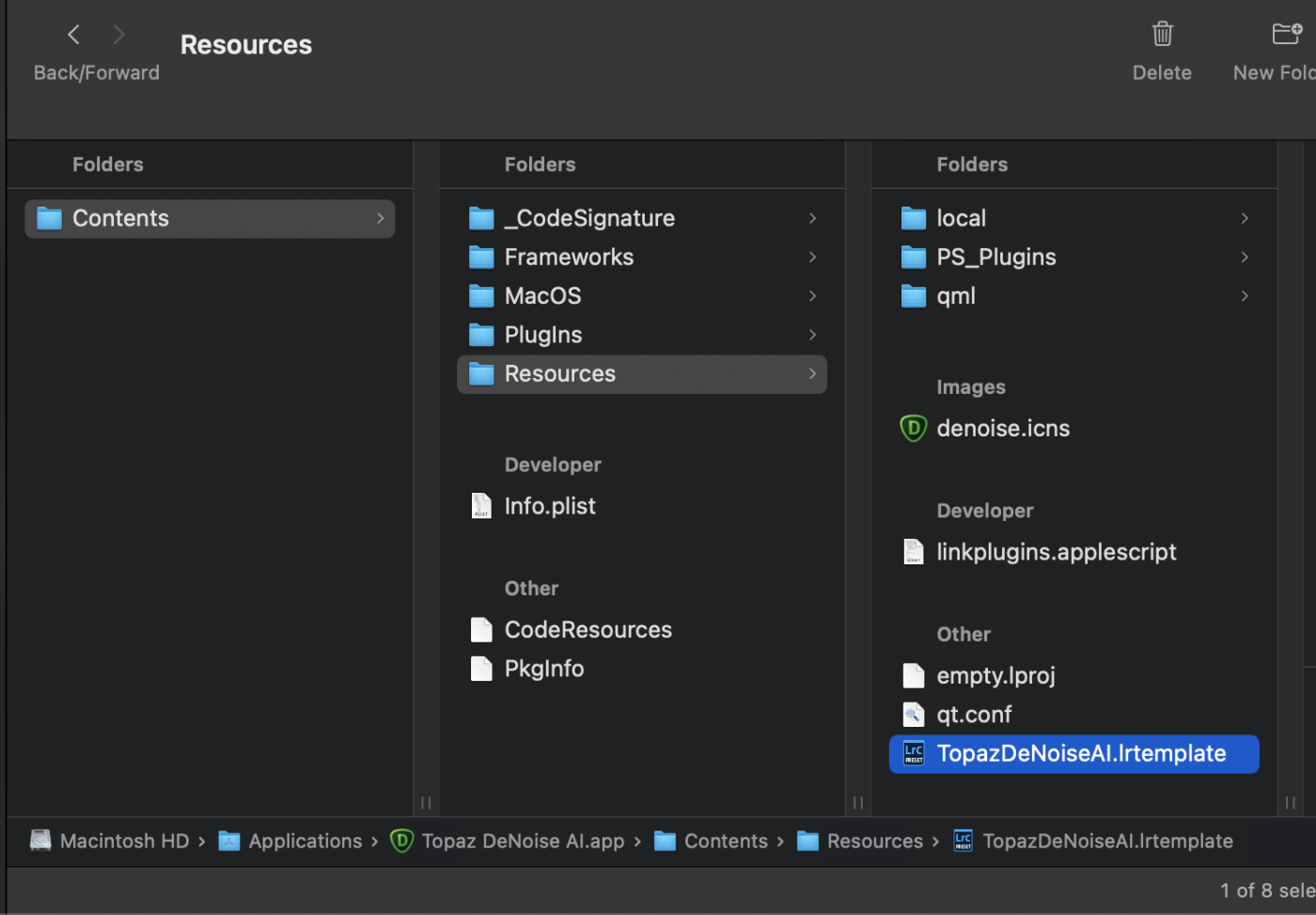
Task: Select qt.conf file name
Action: tap(974, 715)
